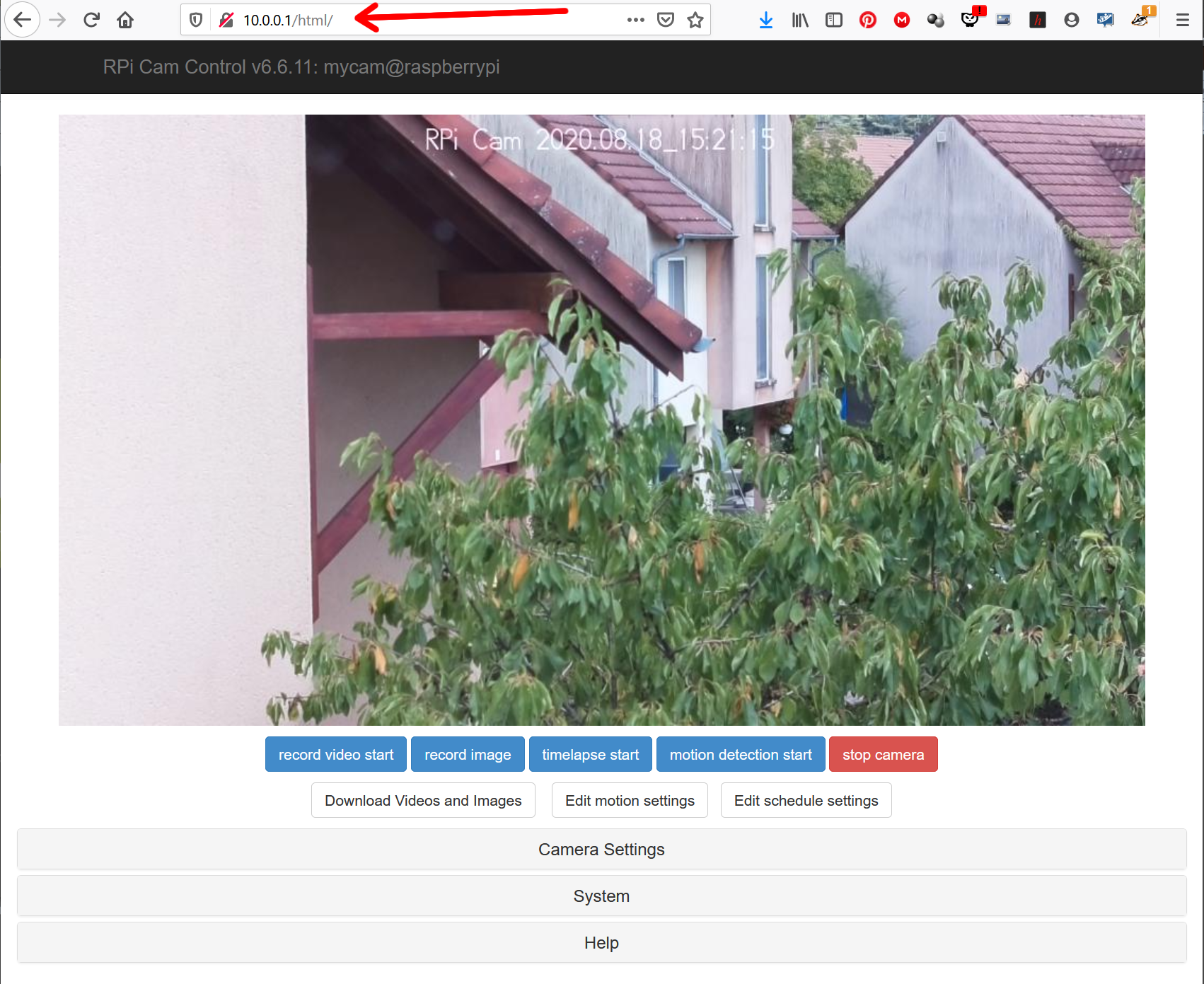The height and width of the screenshot is (984, 1204).
Task: Reload the current page
Action: (91, 20)
